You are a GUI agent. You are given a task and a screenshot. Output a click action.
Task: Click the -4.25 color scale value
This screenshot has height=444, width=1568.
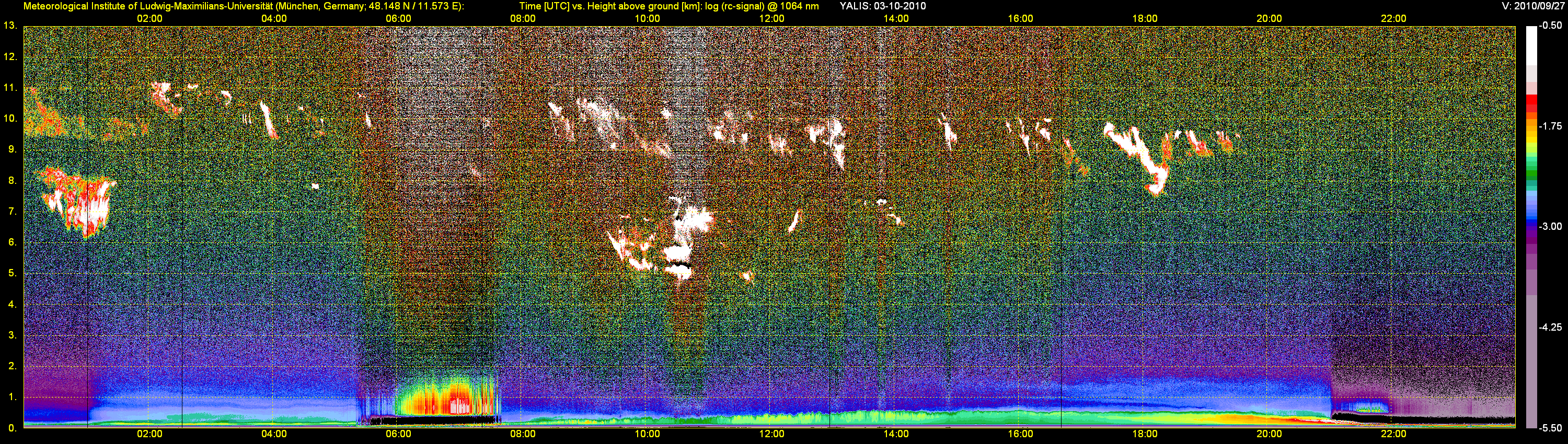coord(1550,327)
